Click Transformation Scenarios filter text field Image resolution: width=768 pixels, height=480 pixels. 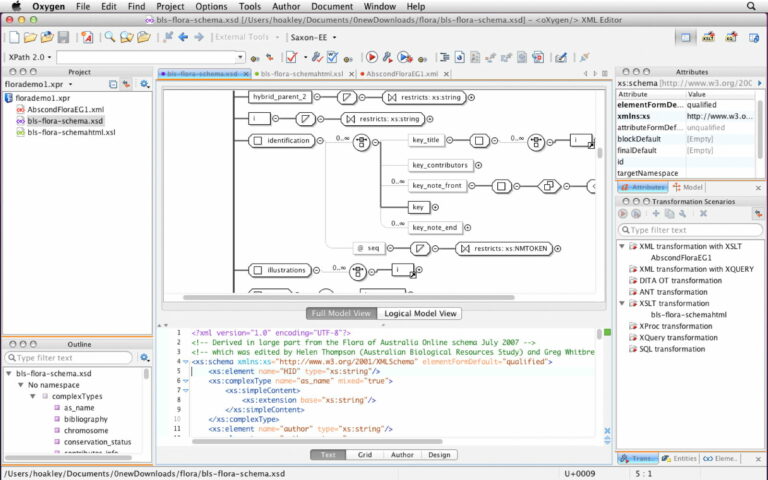click(x=691, y=230)
